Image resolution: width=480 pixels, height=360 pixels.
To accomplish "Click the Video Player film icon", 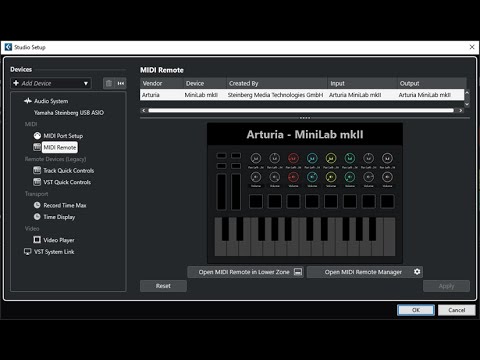I will coord(37,240).
